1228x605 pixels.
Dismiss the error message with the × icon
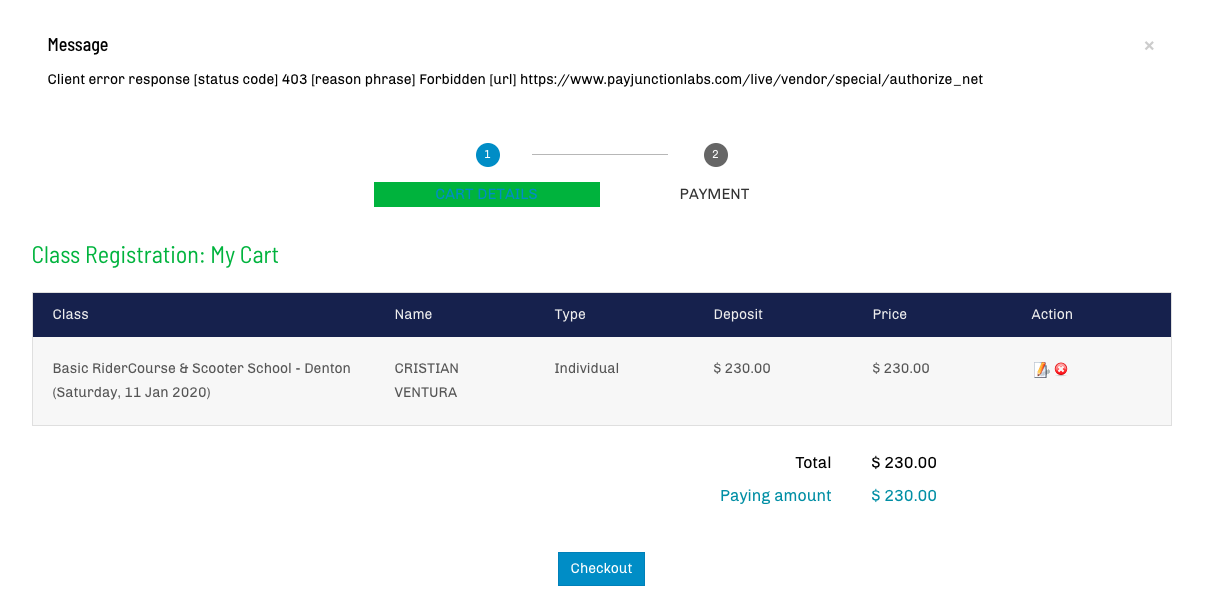click(x=1149, y=46)
